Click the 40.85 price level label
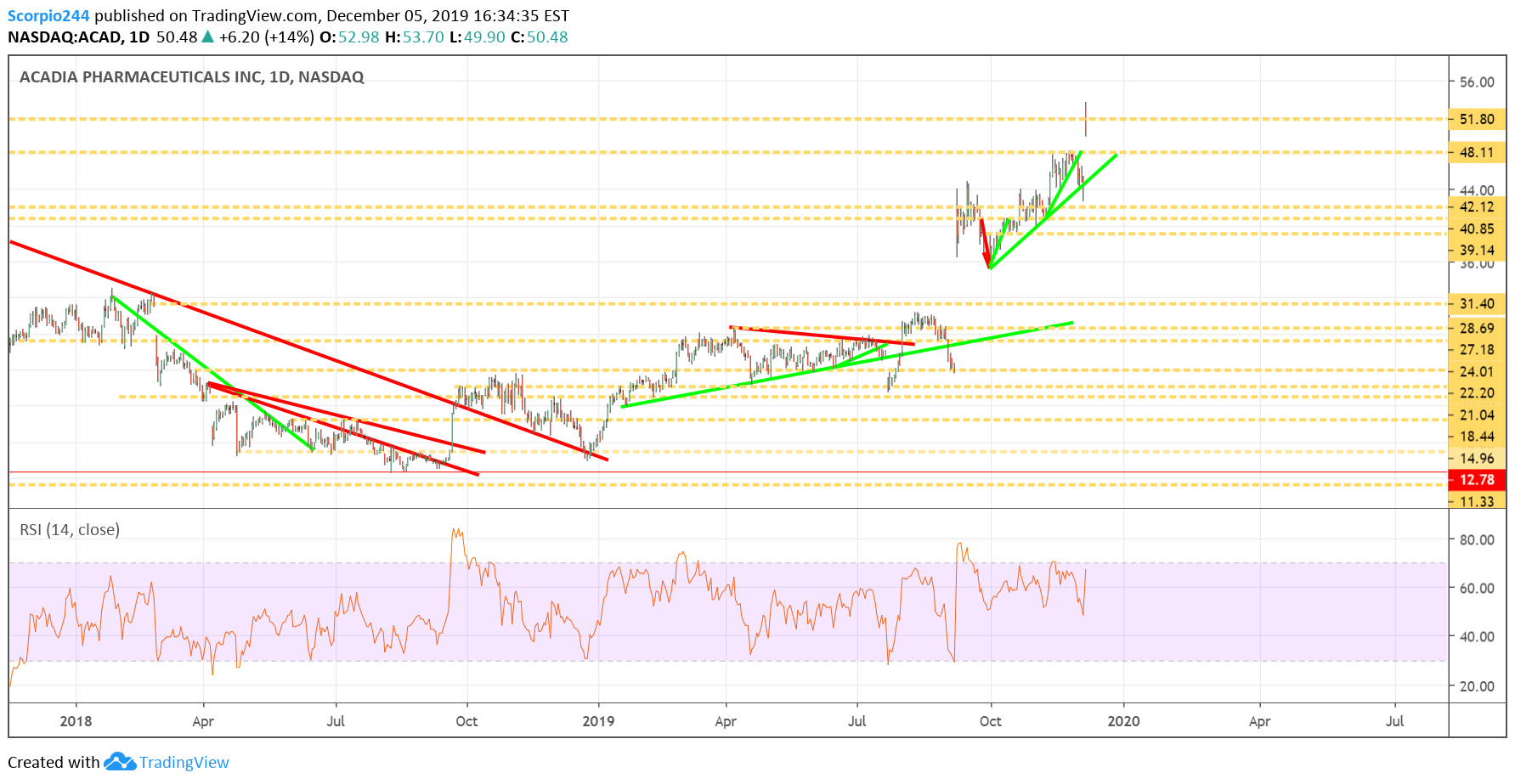The image size is (1515, 784). [x=1477, y=228]
